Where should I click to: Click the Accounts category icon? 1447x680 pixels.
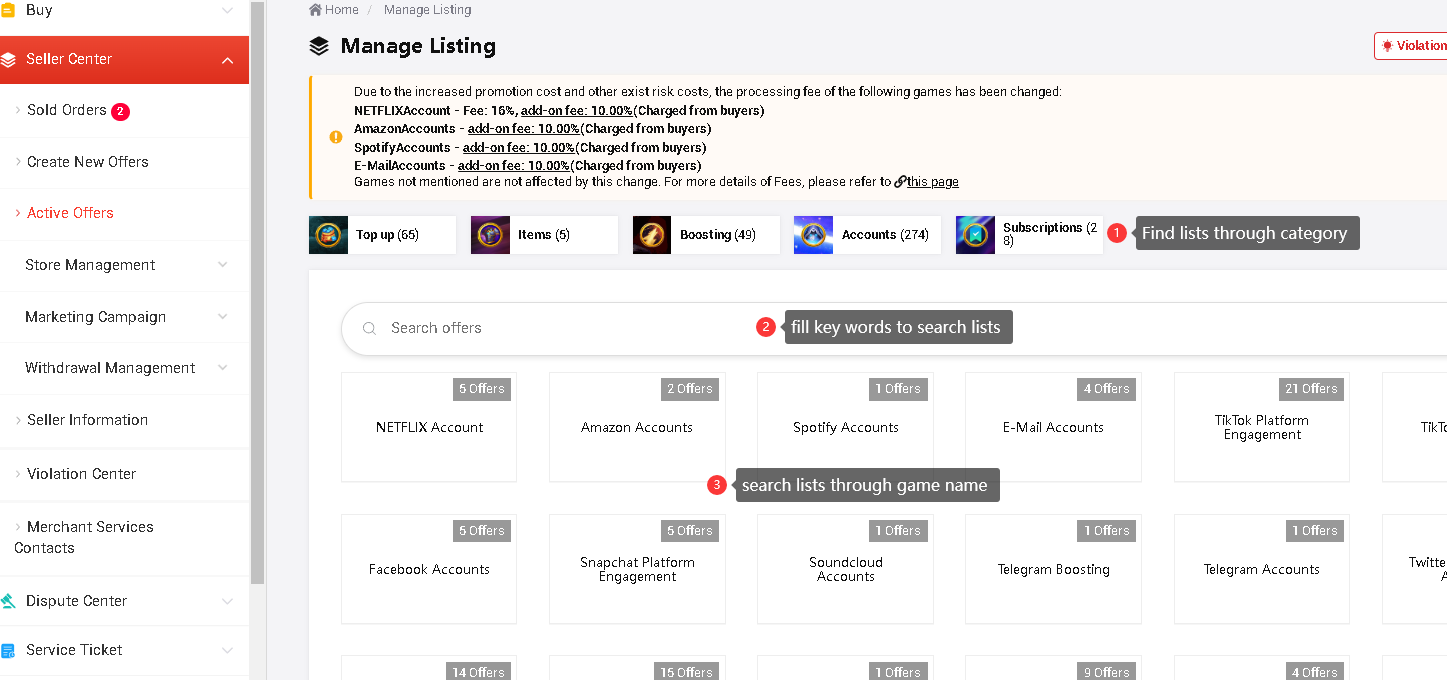[813, 235]
